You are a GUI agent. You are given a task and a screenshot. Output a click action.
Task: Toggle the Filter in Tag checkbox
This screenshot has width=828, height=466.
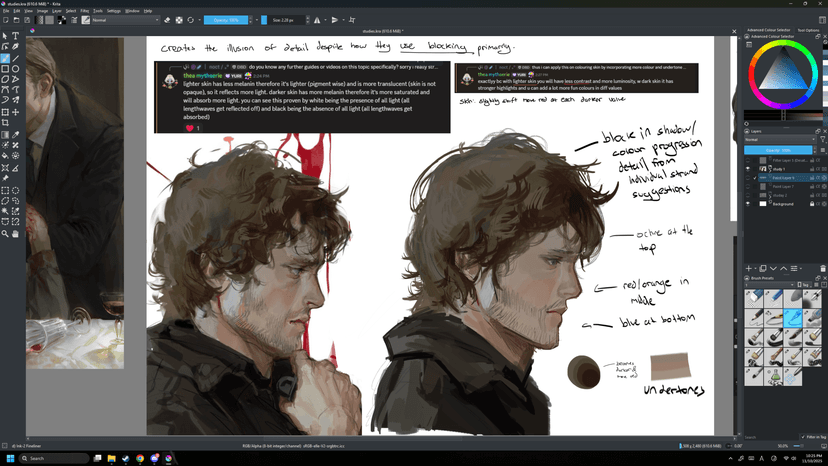coord(803,437)
